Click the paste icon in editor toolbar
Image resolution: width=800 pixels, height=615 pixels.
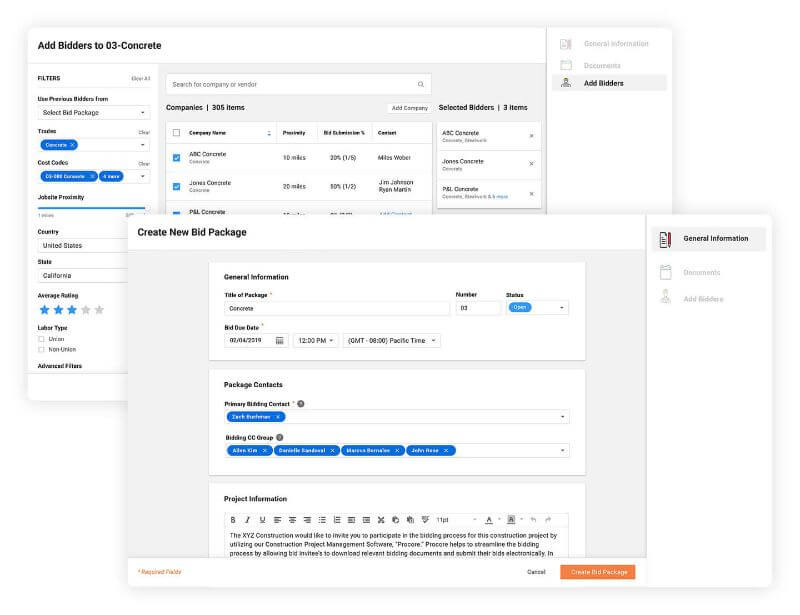(410, 520)
